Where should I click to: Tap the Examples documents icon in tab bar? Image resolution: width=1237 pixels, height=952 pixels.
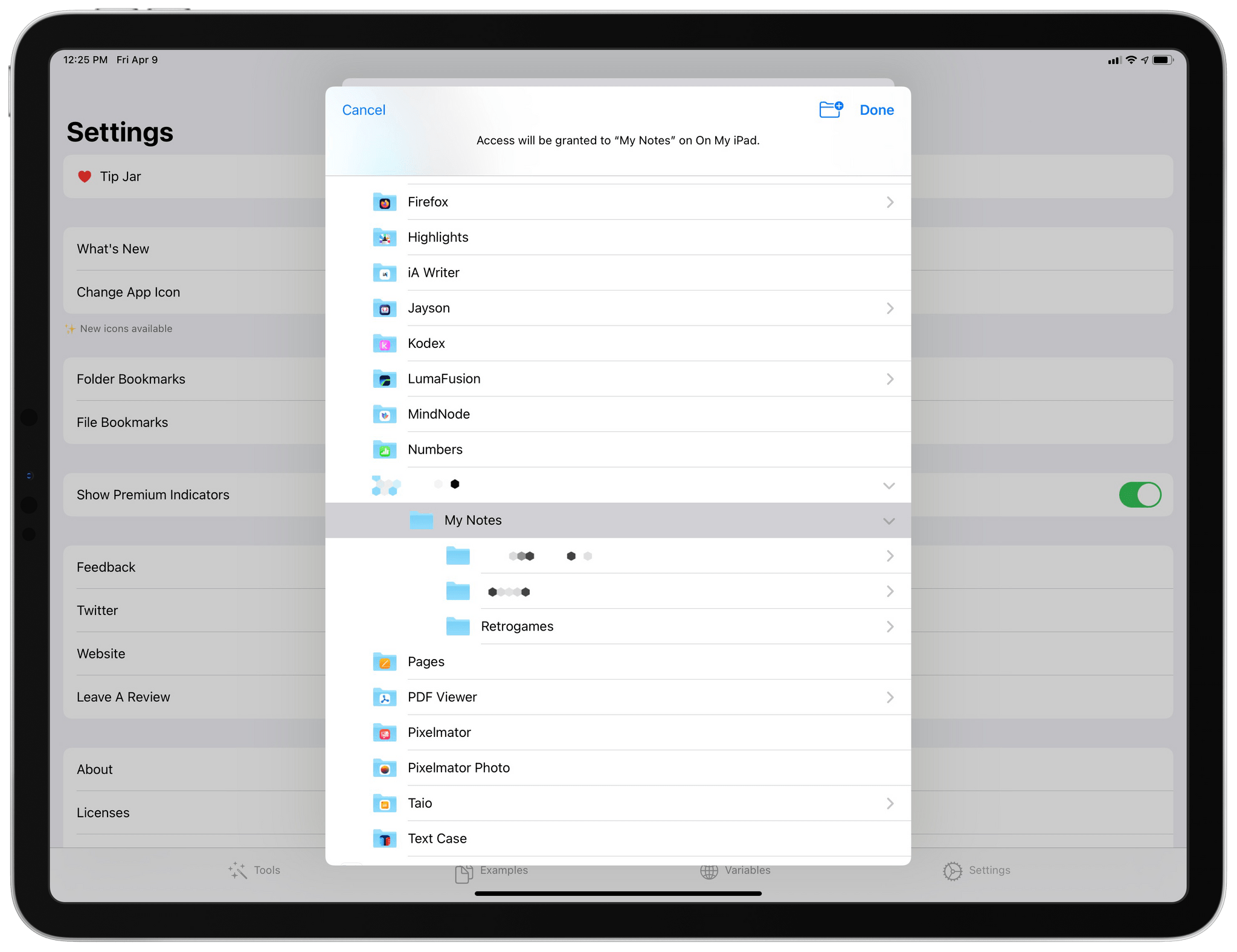click(464, 873)
